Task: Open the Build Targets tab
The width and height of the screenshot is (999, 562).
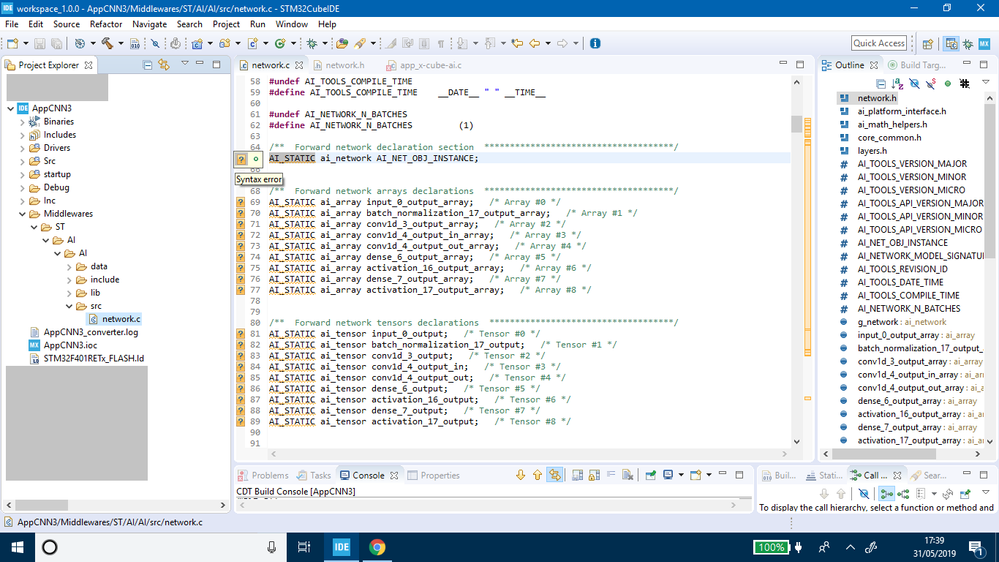Action: tap(917, 65)
